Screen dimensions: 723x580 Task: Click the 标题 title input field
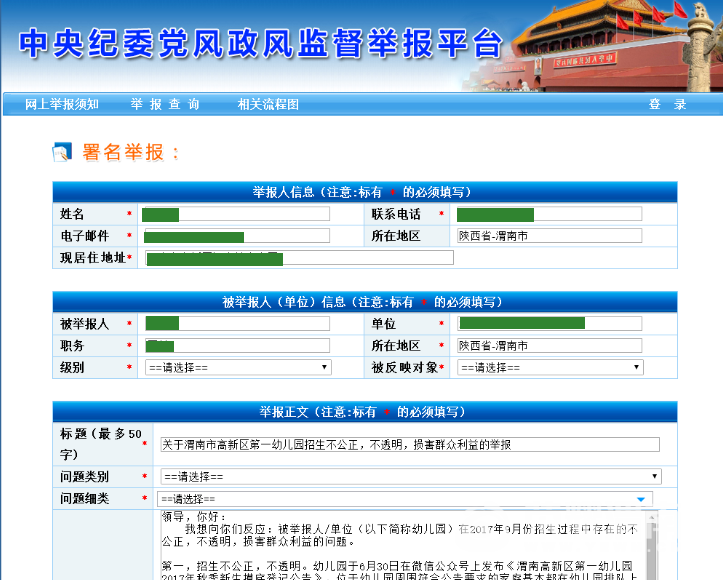tap(410, 444)
